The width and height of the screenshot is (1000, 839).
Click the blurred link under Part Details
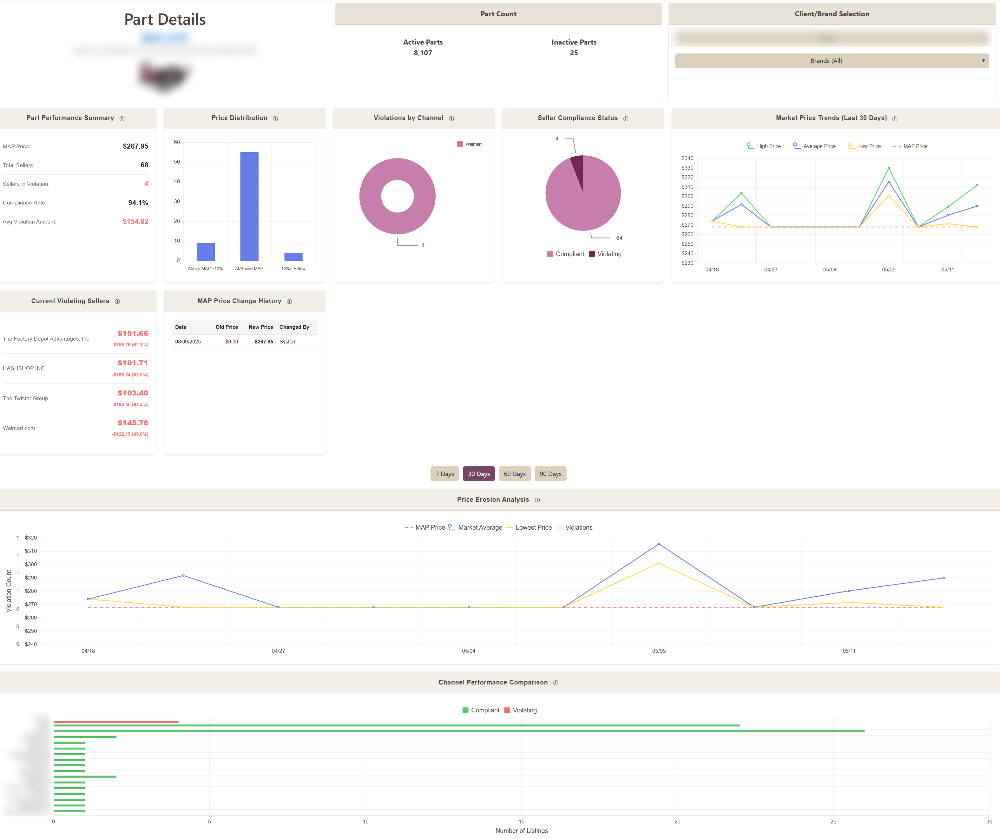(165, 38)
